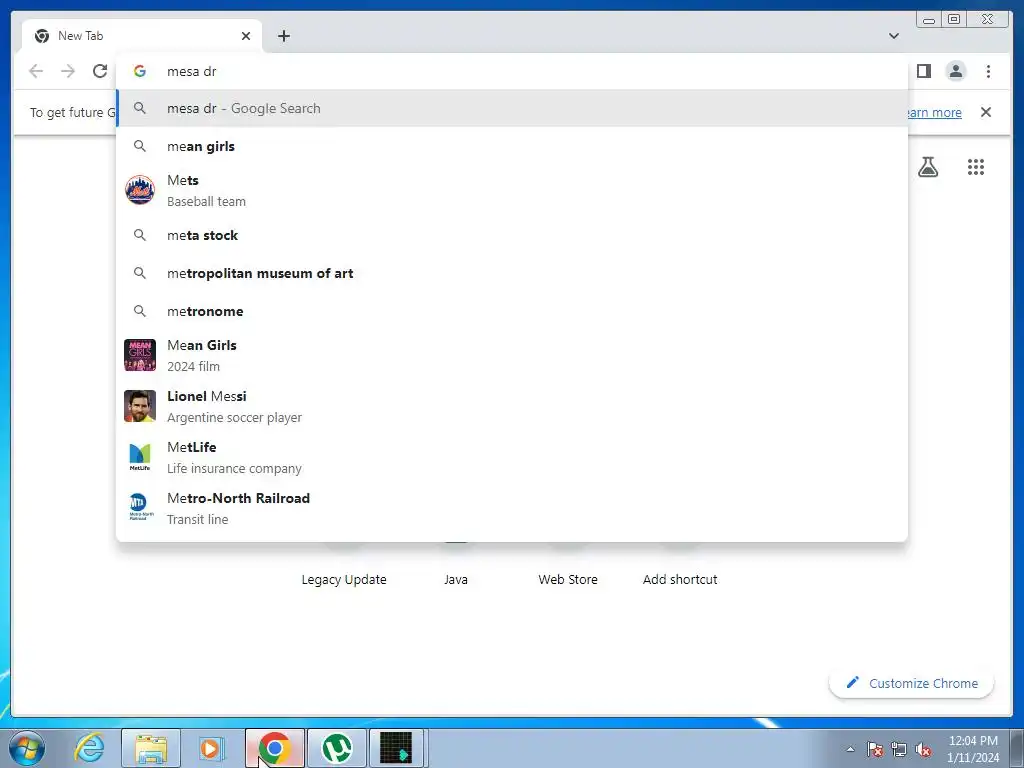Choose 'mesa dr - Google Search' suggestion

pos(512,108)
